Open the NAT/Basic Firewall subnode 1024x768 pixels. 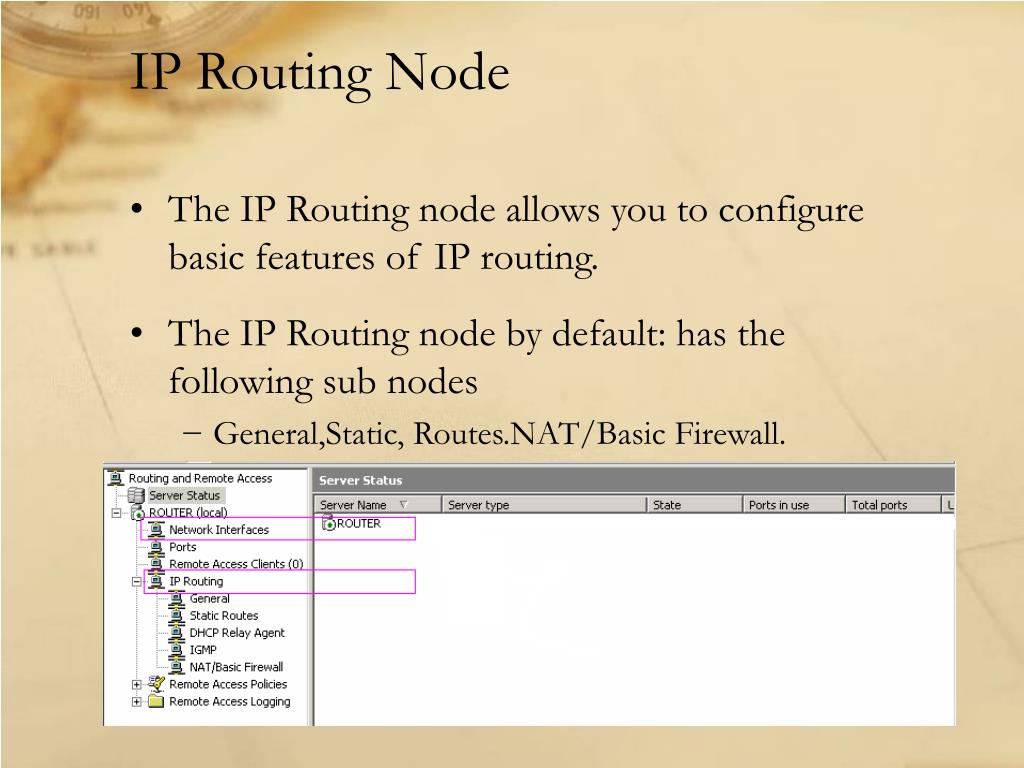click(236, 667)
